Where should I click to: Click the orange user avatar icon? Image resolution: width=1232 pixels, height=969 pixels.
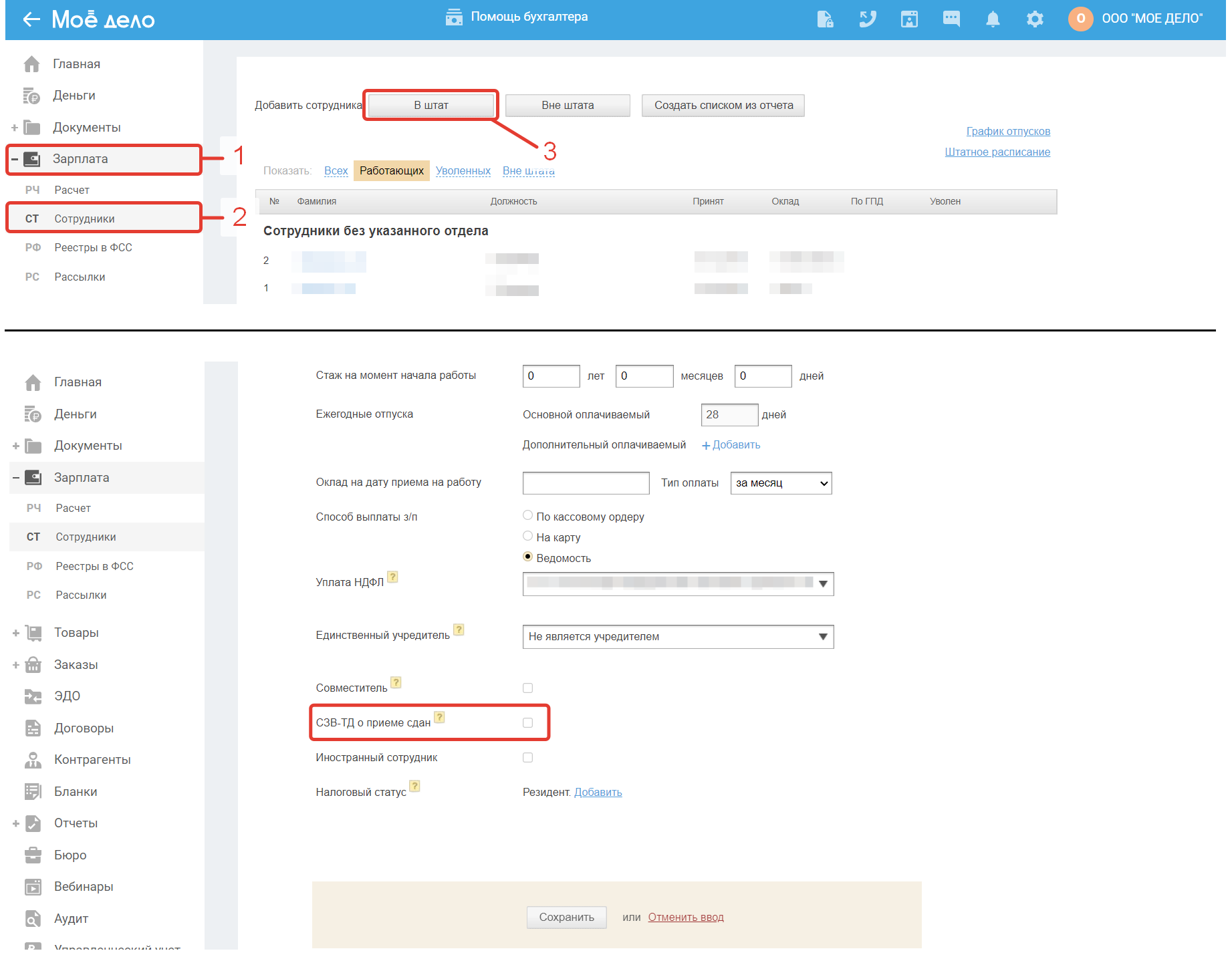click(x=1081, y=19)
